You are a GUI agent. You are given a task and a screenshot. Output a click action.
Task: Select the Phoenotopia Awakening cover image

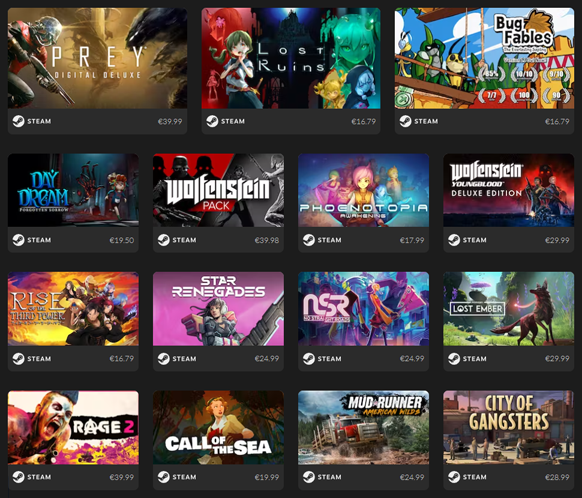coord(363,190)
